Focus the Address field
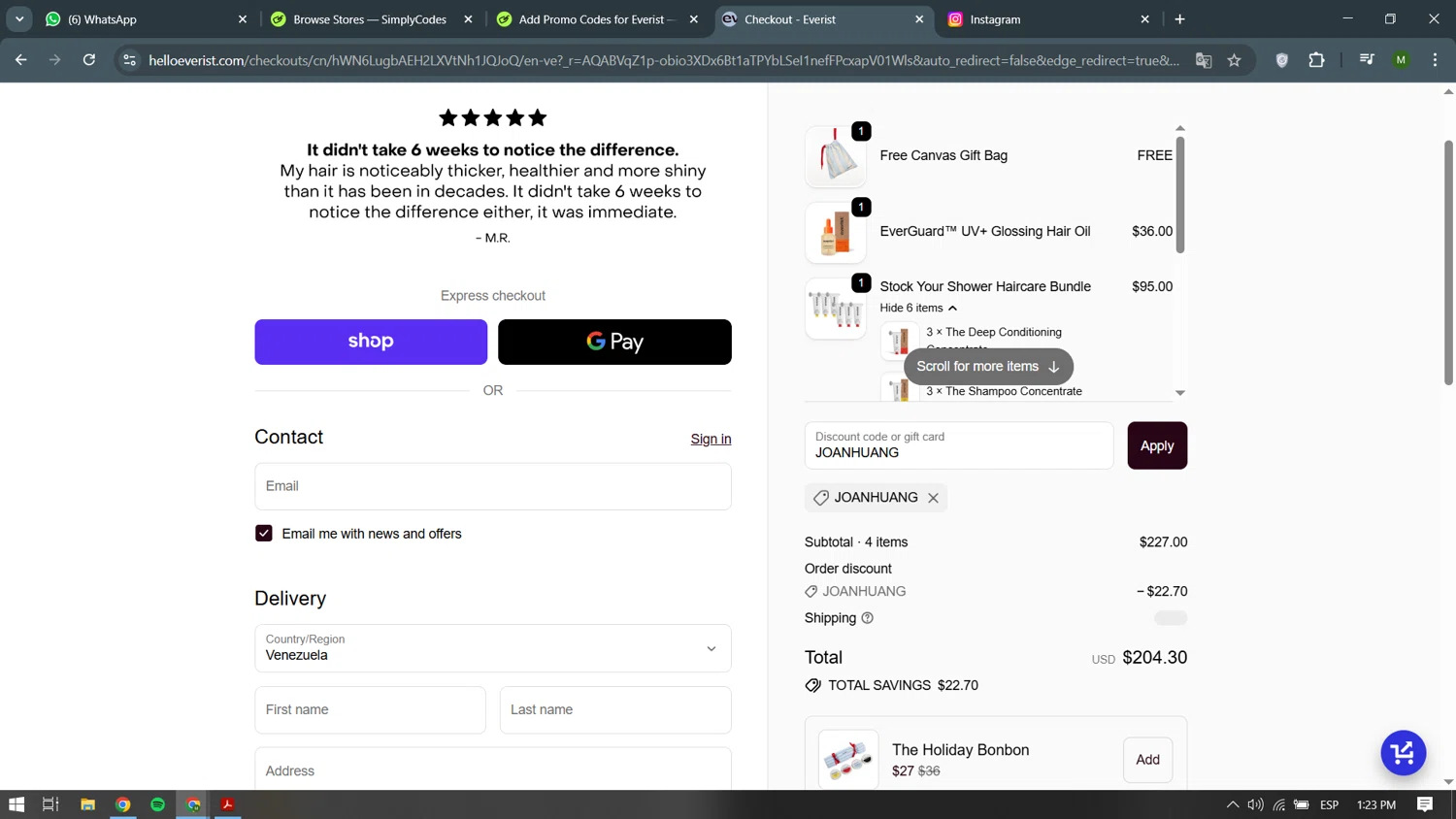The width and height of the screenshot is (1456, 819). [493, 770]
